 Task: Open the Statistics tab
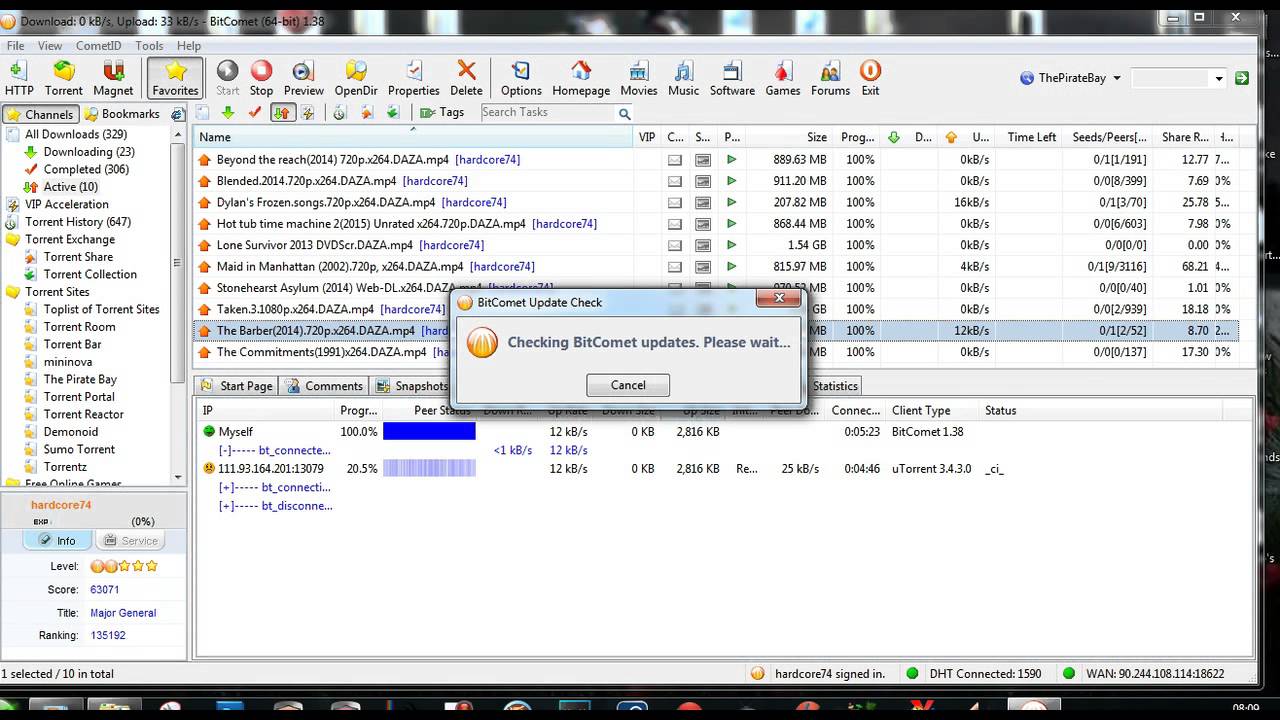pyautogui.click(x=835, y=386)
